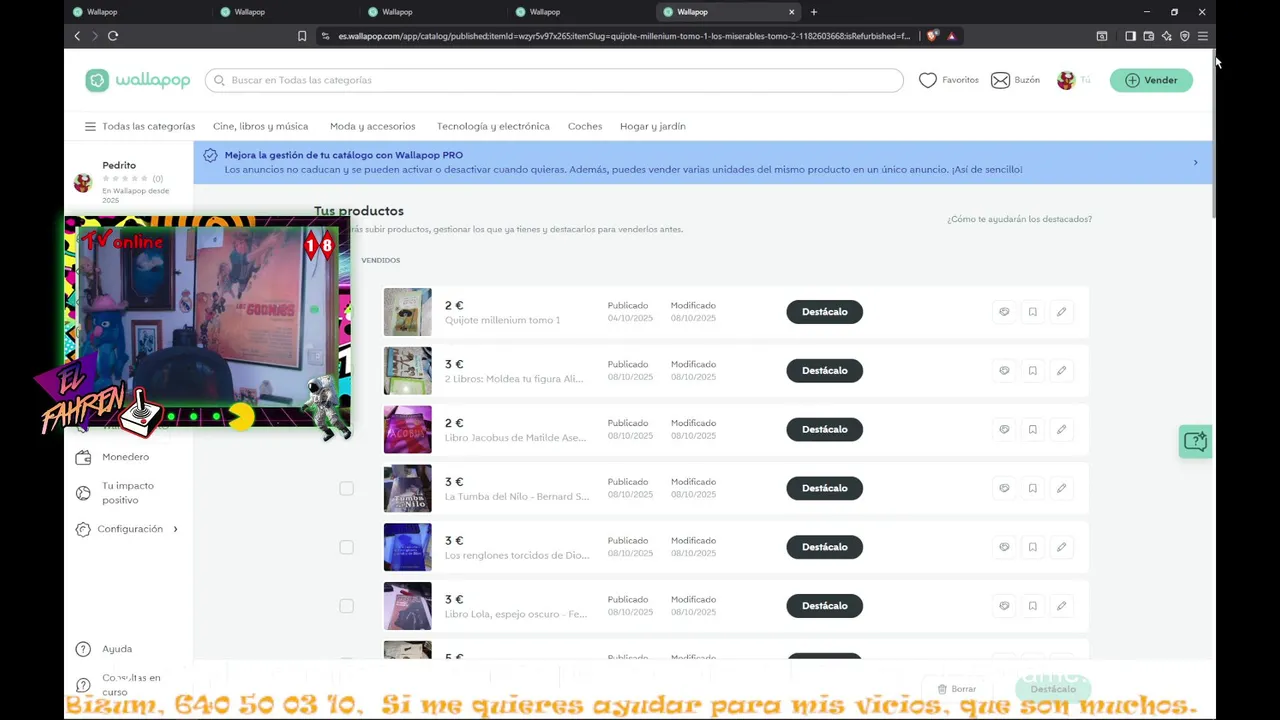
Task: Click handshake icon on Libro Jacobus row
Action: click(1004, 429)
